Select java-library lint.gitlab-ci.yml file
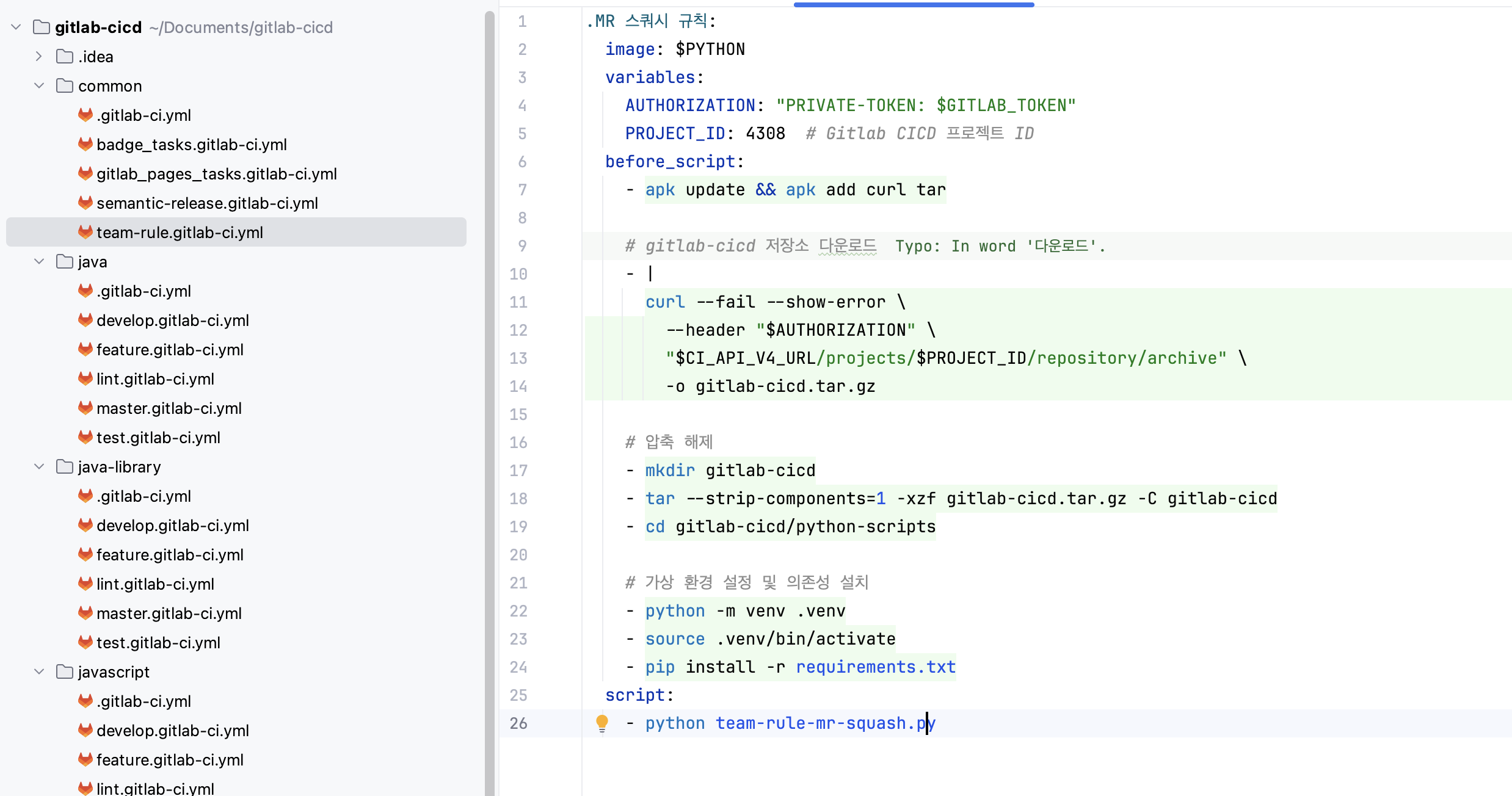Screen dimensions: 1512x796 155,584
